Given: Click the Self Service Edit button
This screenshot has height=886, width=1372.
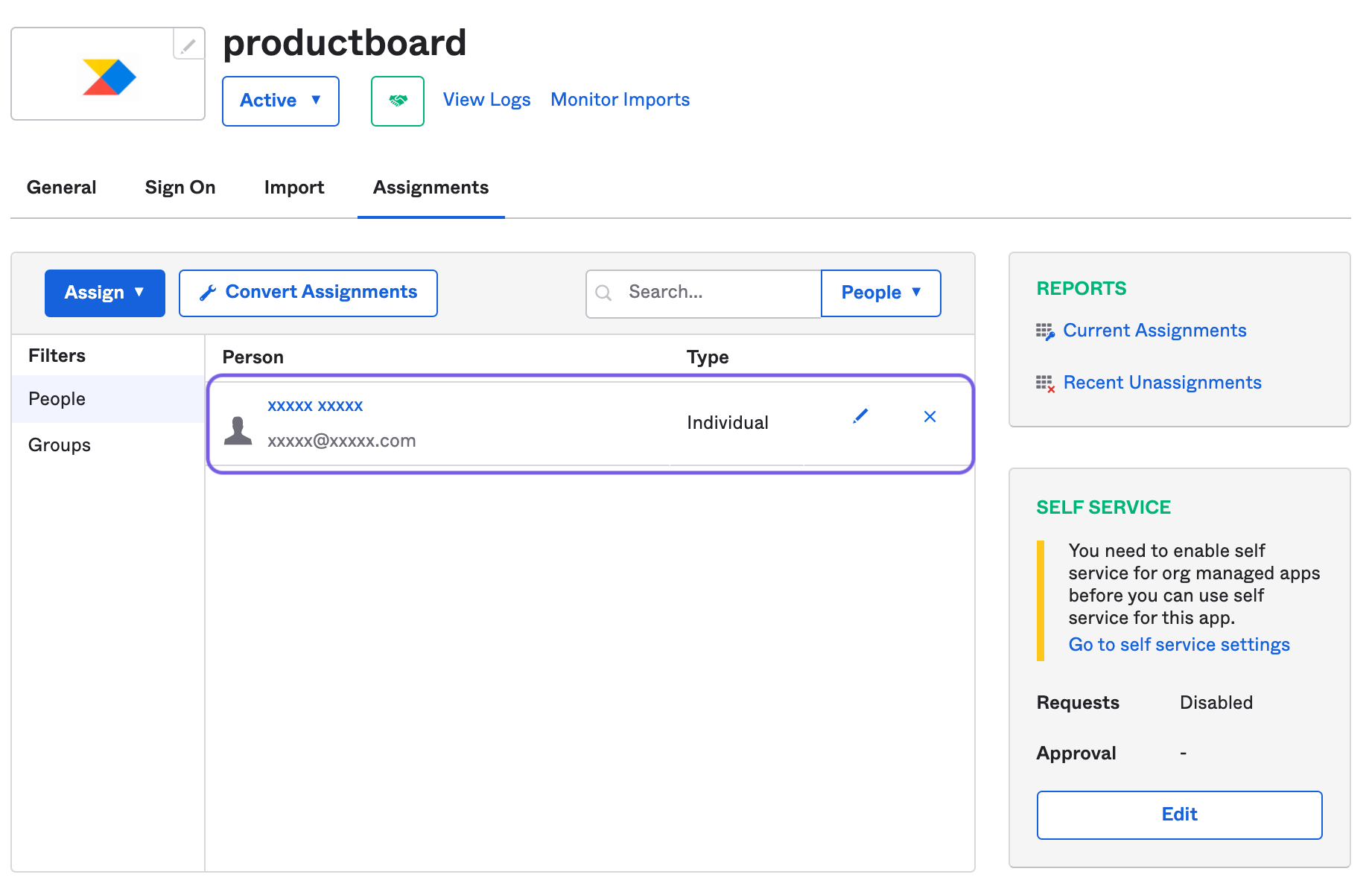Looking at the screenshot, I should point(1179,815).
